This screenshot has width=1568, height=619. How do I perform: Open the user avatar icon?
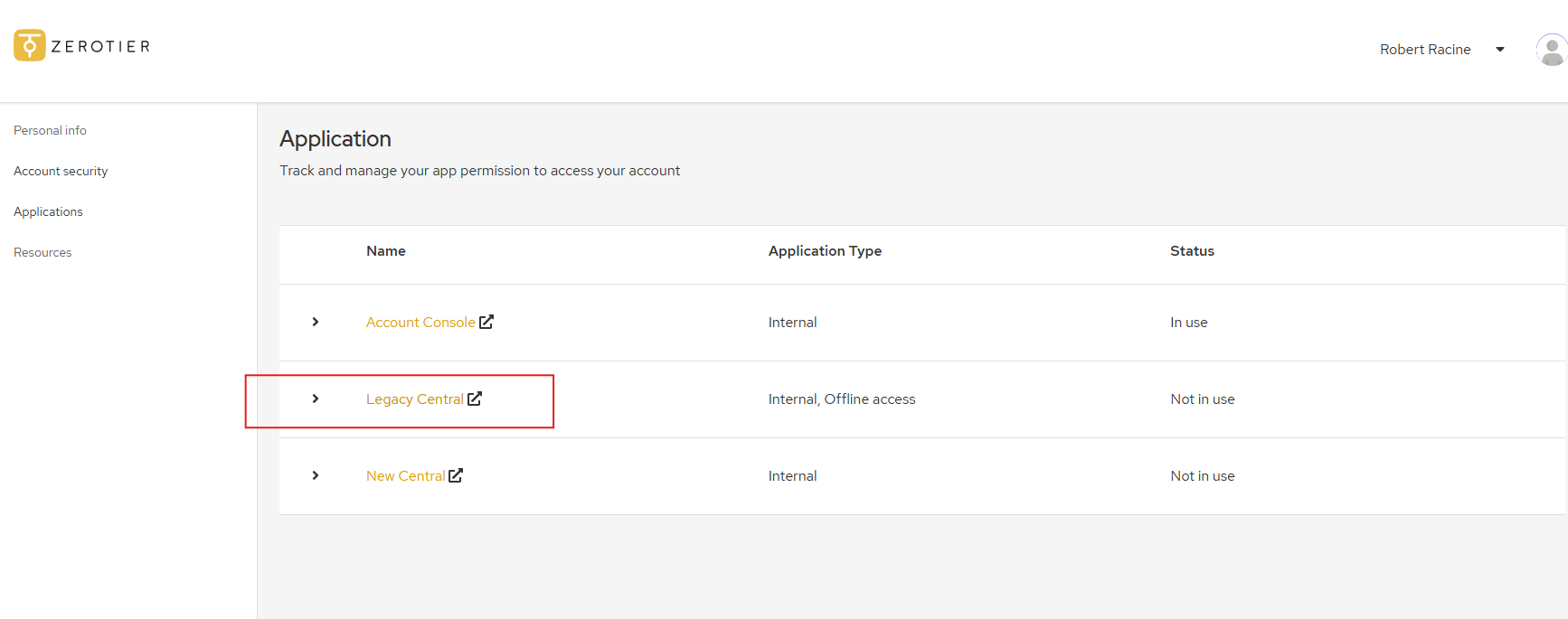(1552, 50)
